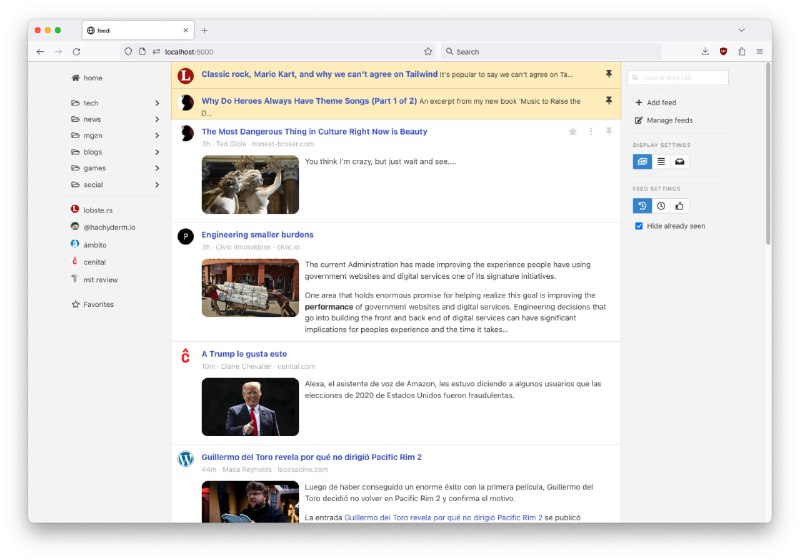Open the Engineering smaller burdens article link

point(257,235)
